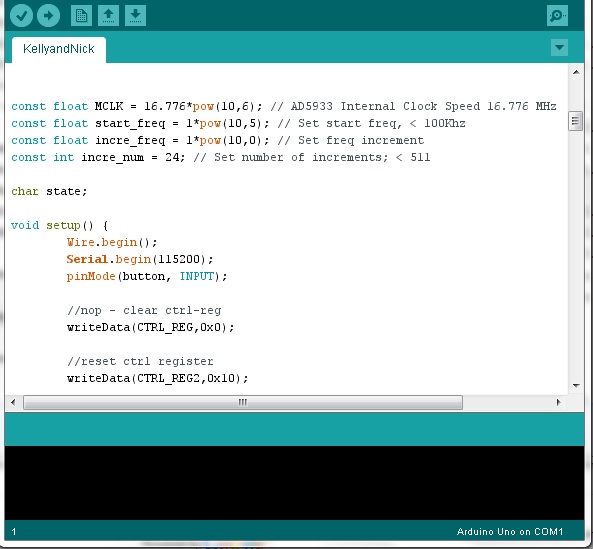Viewport: 593px width, 549px height.
Task: Click the Verify checkmark button
Action: [21, 16]
